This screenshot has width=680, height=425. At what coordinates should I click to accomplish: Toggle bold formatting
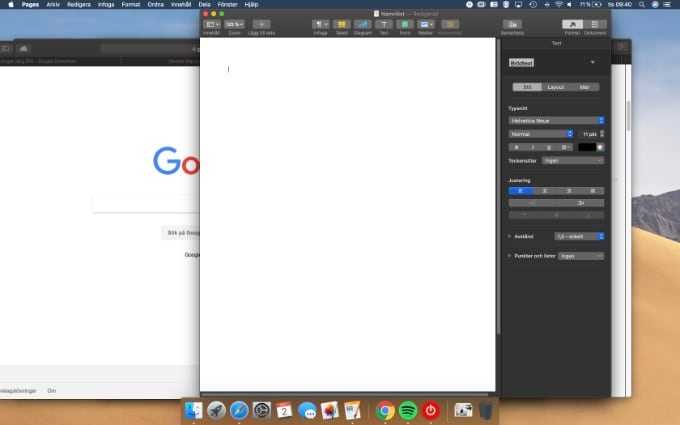tap(516, 147)
